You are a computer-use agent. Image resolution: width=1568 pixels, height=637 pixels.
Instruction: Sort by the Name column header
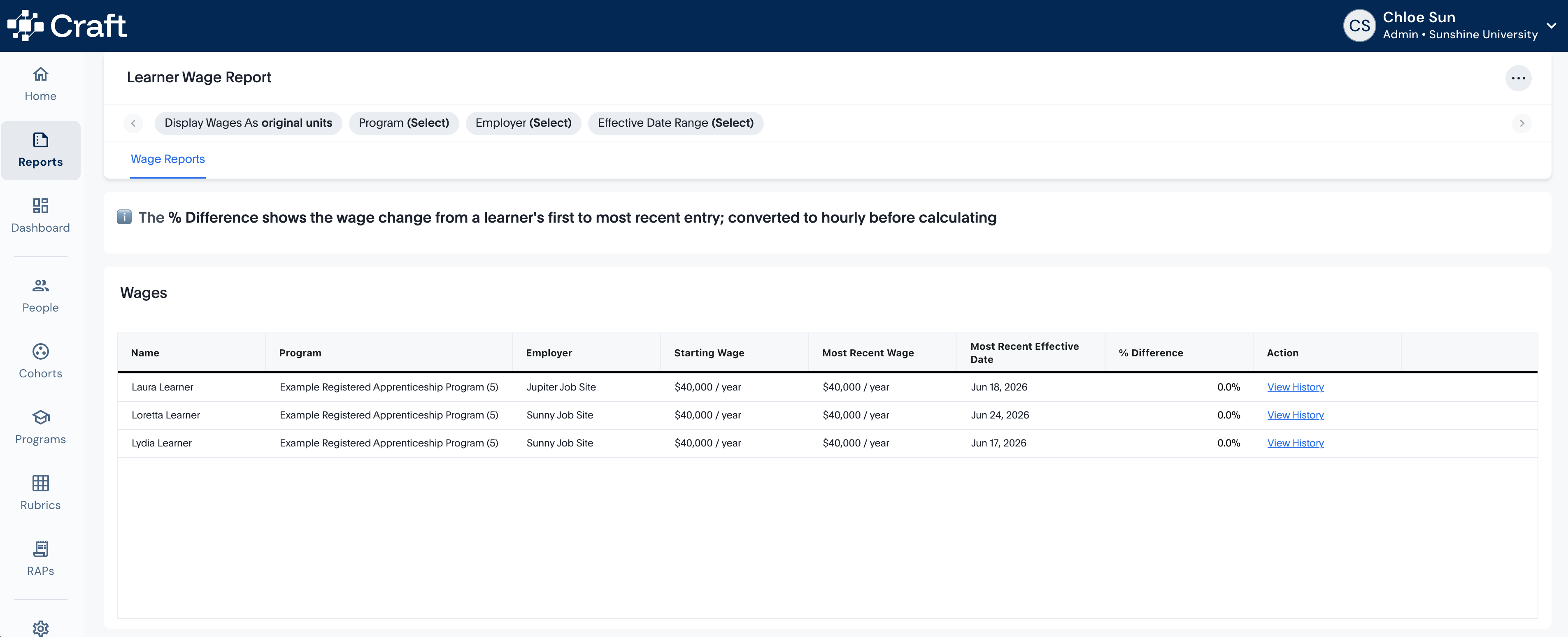191,353
